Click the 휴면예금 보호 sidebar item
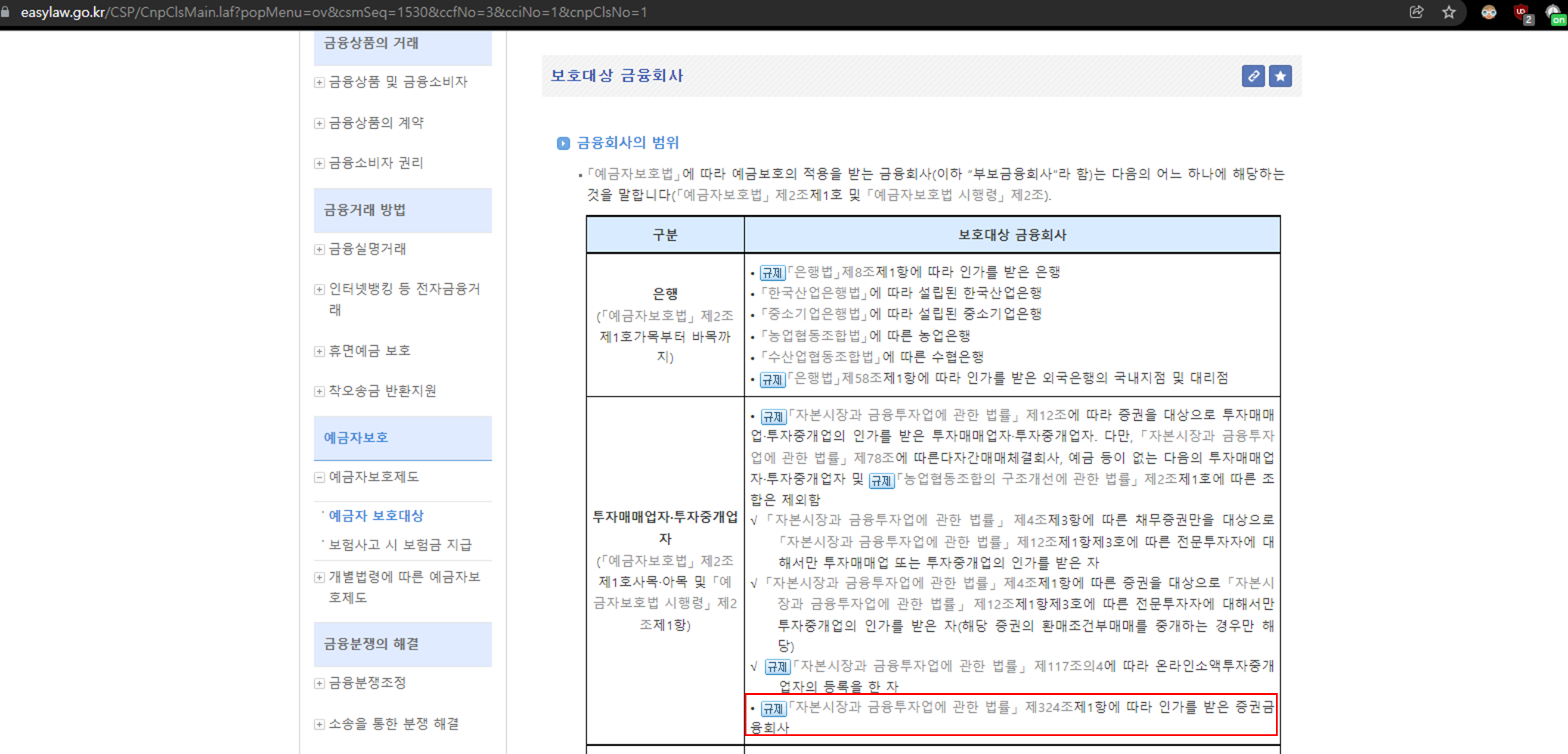1568x754 pixels. (369, 351)
